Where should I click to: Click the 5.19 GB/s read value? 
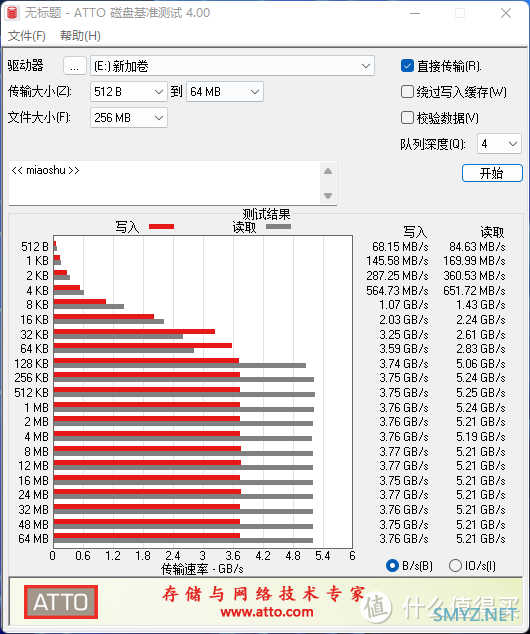tap(481, 437)
